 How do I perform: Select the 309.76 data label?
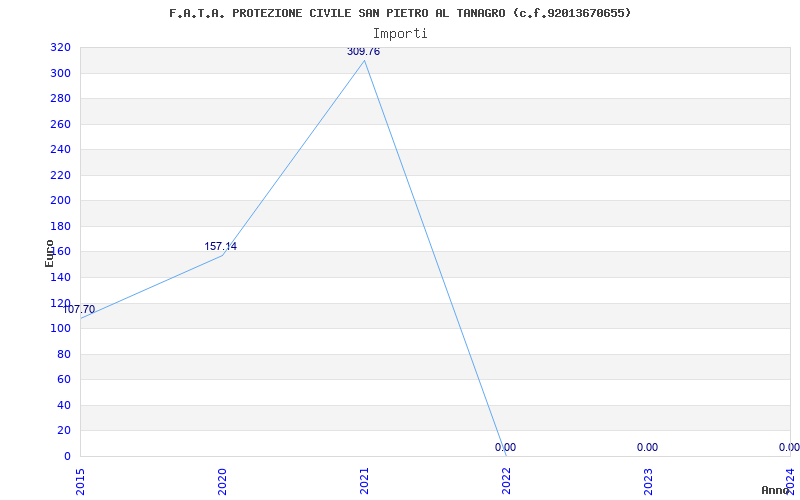click(x=363, y=52)
